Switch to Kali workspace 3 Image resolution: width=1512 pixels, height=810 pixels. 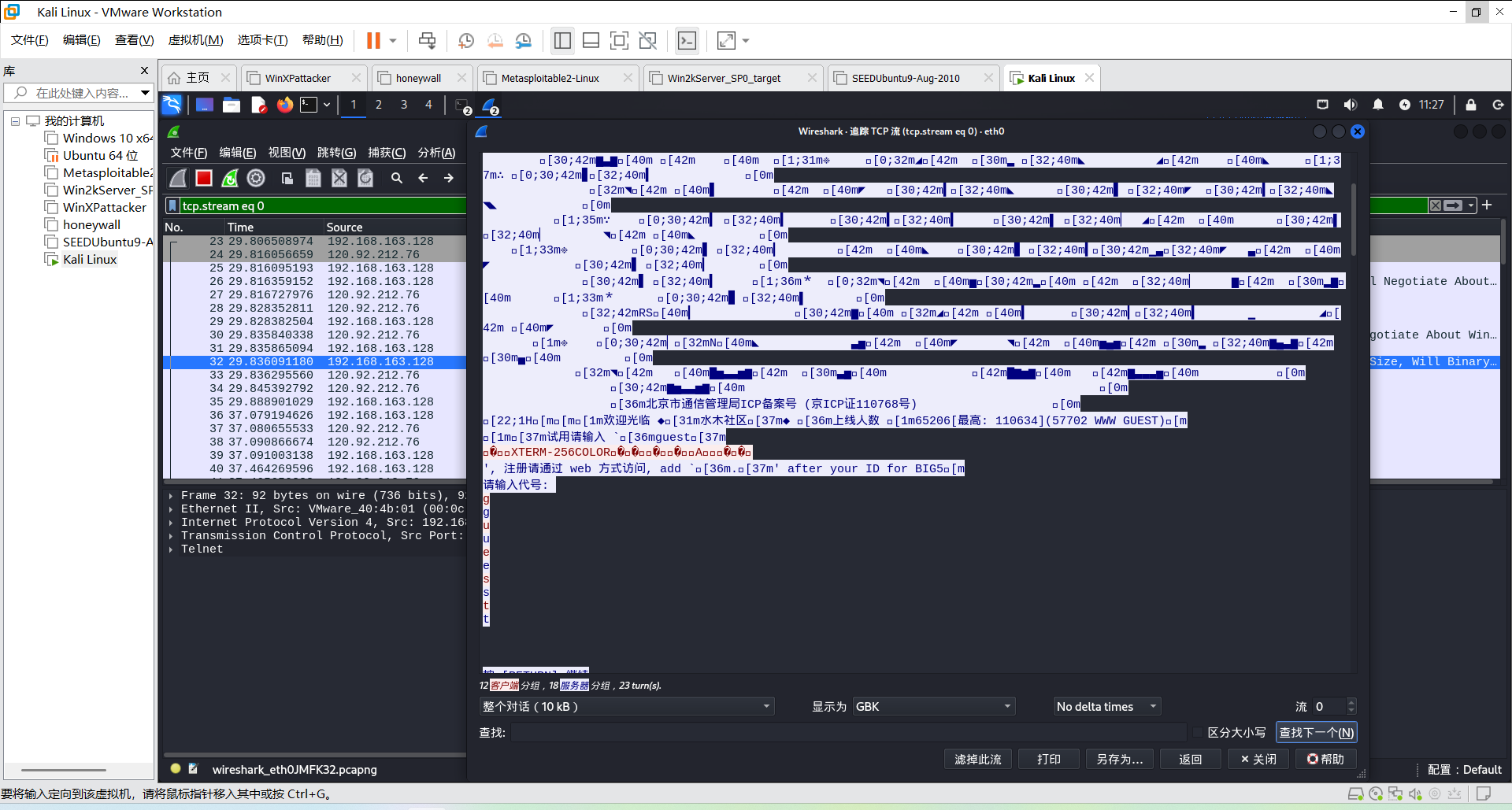(404, 105)
